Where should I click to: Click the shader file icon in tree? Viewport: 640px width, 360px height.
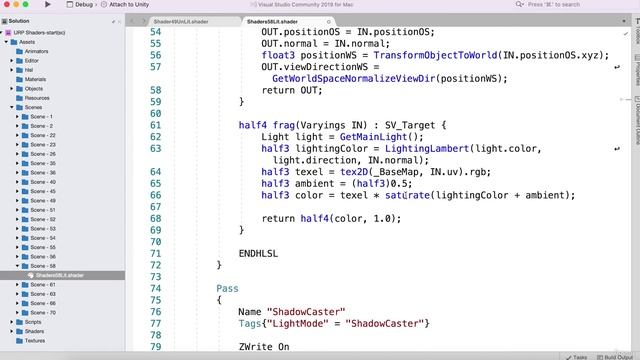click(31, 276)
